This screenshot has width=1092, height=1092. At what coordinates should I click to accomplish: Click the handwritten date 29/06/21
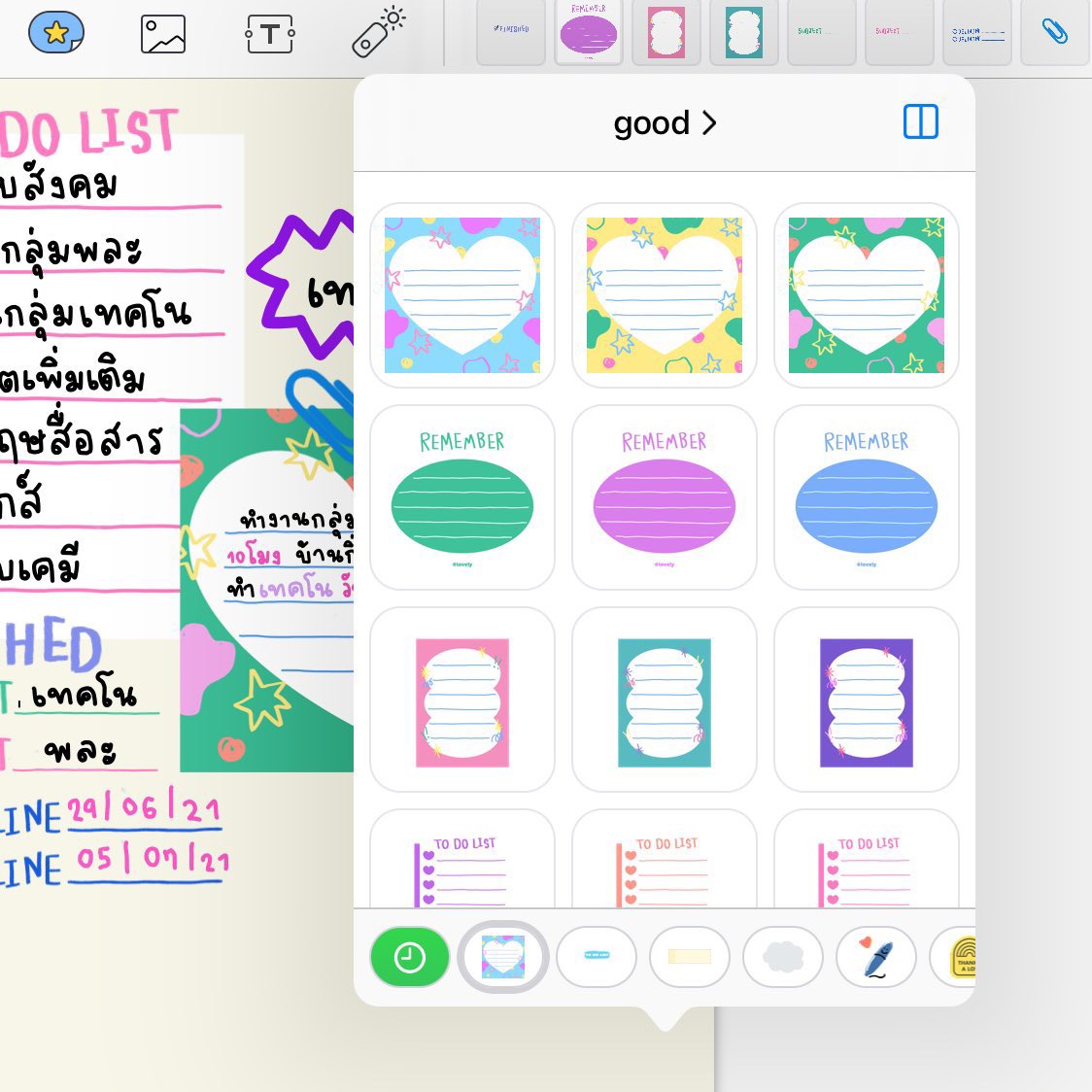click(144, 809)
